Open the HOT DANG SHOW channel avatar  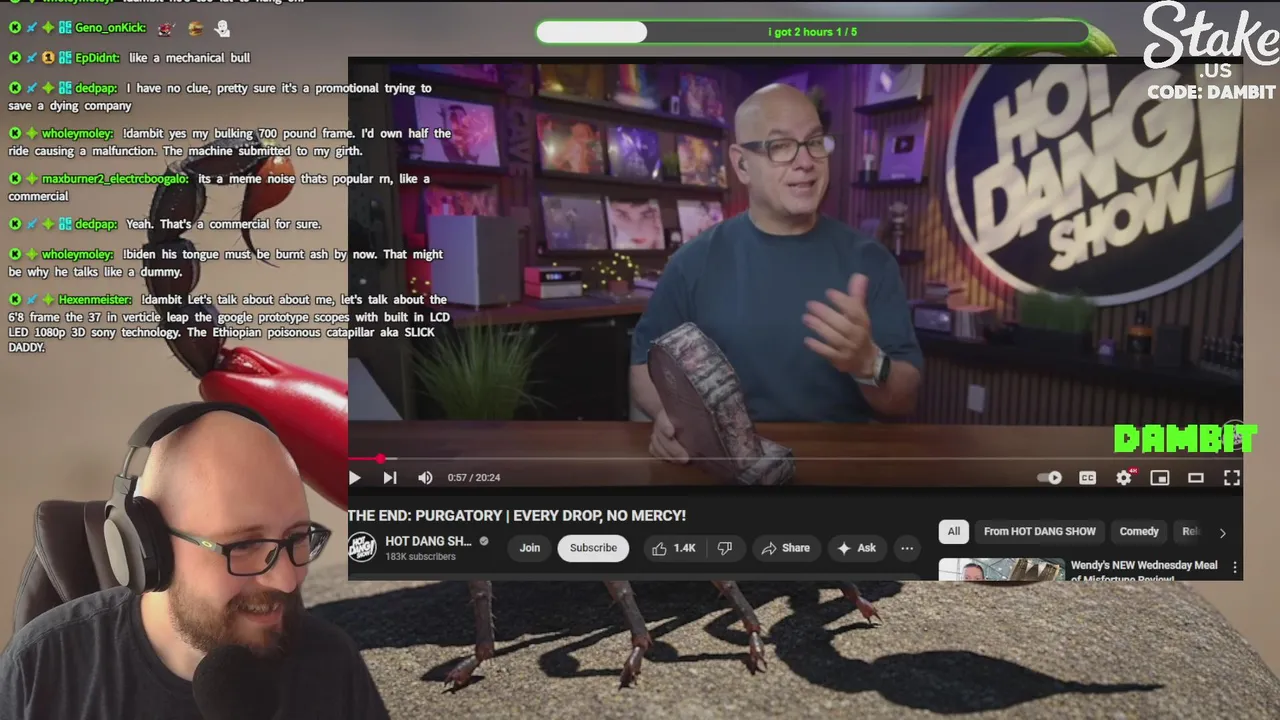pos(362,547)
